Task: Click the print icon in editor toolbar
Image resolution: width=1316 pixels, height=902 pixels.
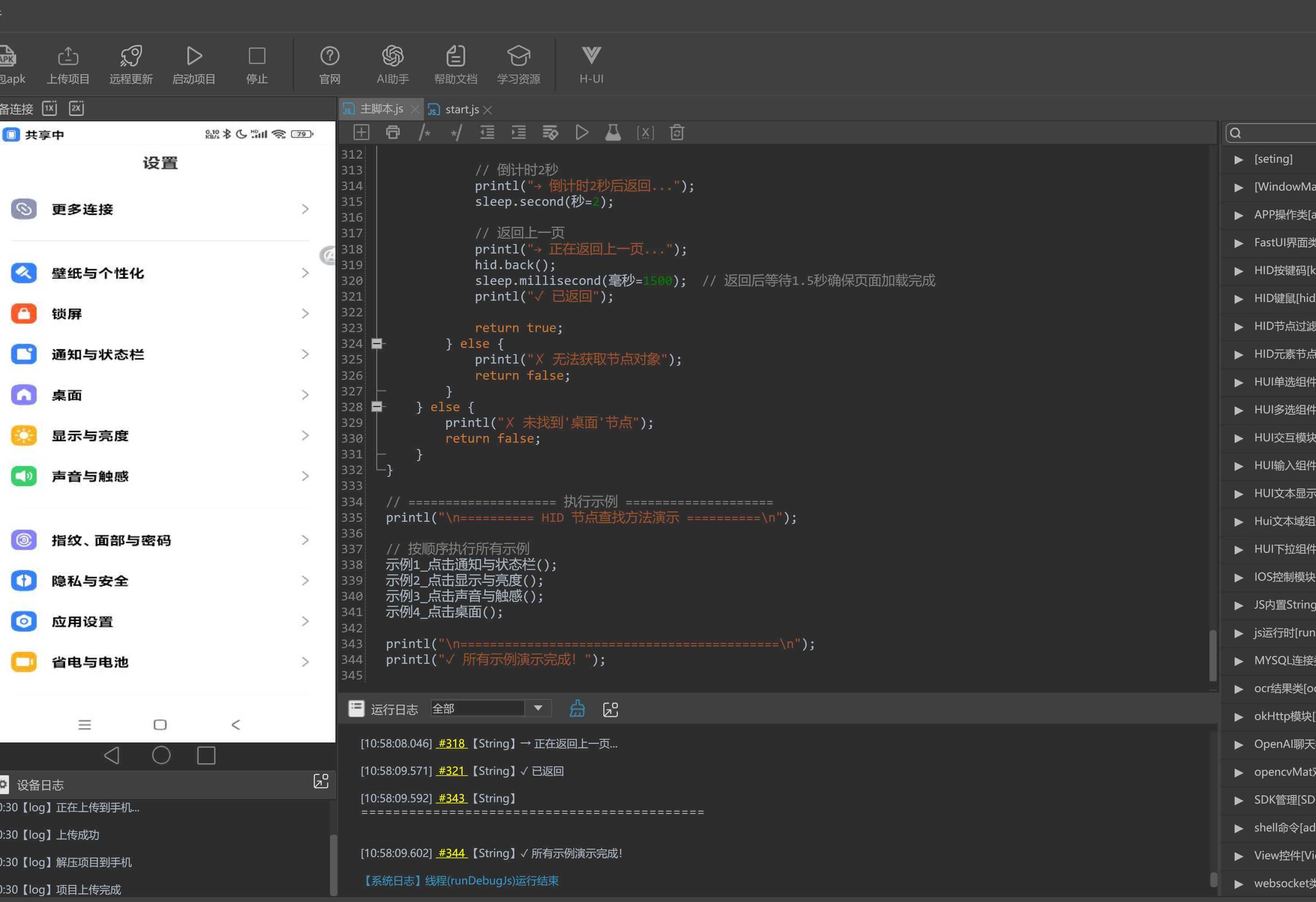Action: 393,133
